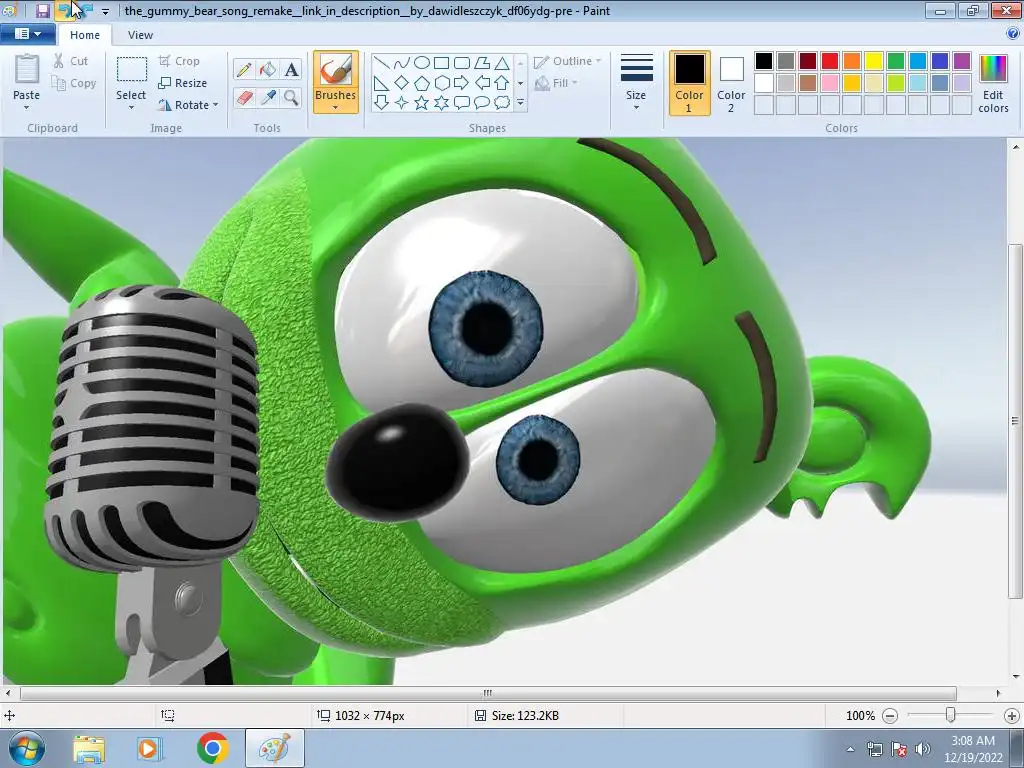The image size is (1024, 768).
Task: Click the Cut button
Action: coord(71,61)
